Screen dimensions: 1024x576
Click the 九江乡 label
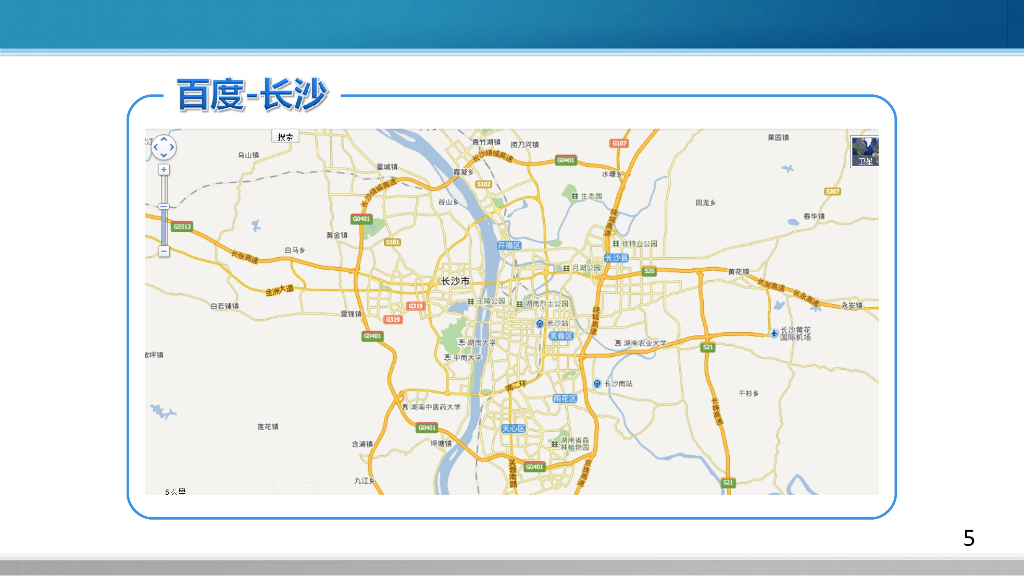coord(364,481)
